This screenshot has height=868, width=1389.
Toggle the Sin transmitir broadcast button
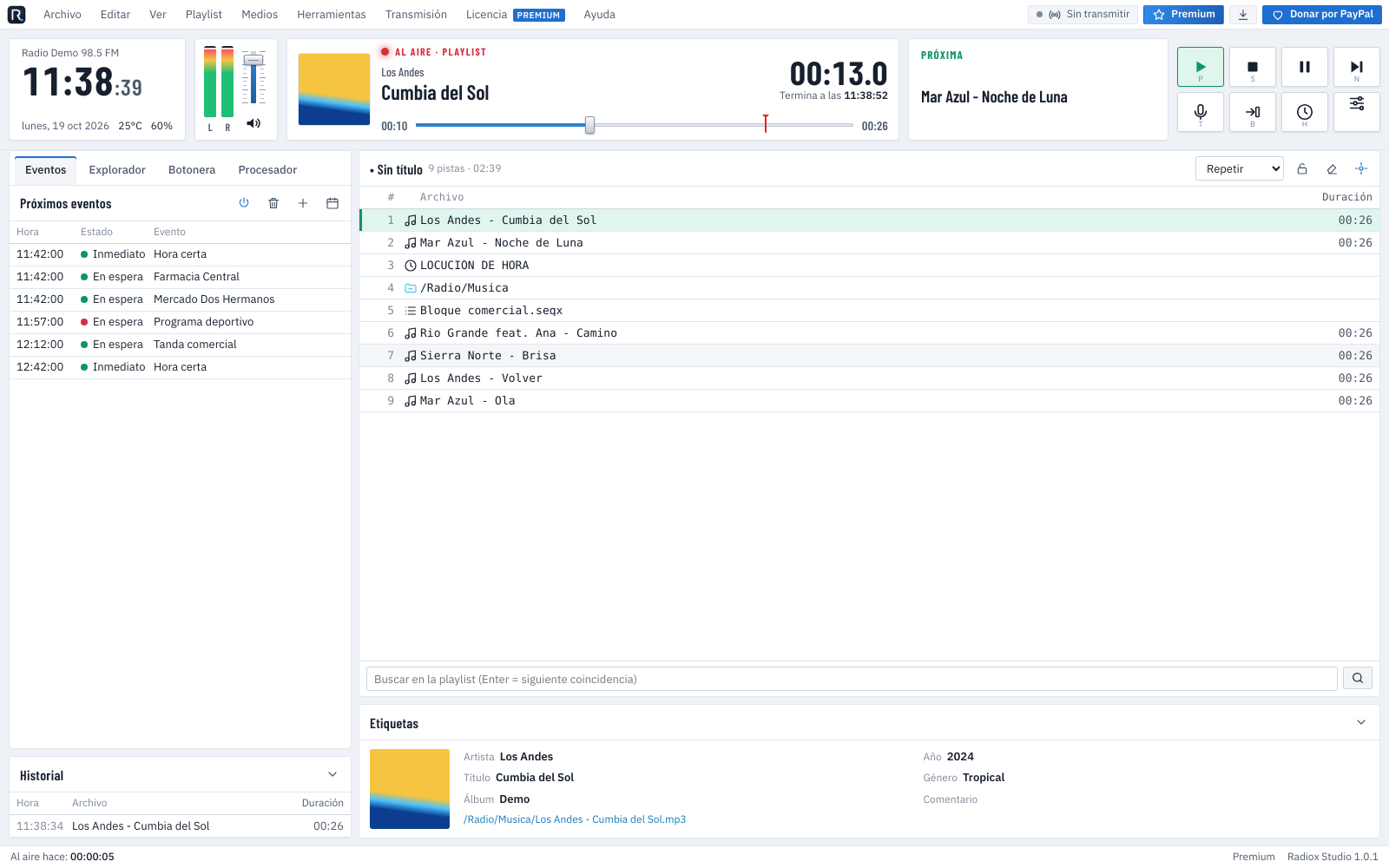pos(1083,15)
